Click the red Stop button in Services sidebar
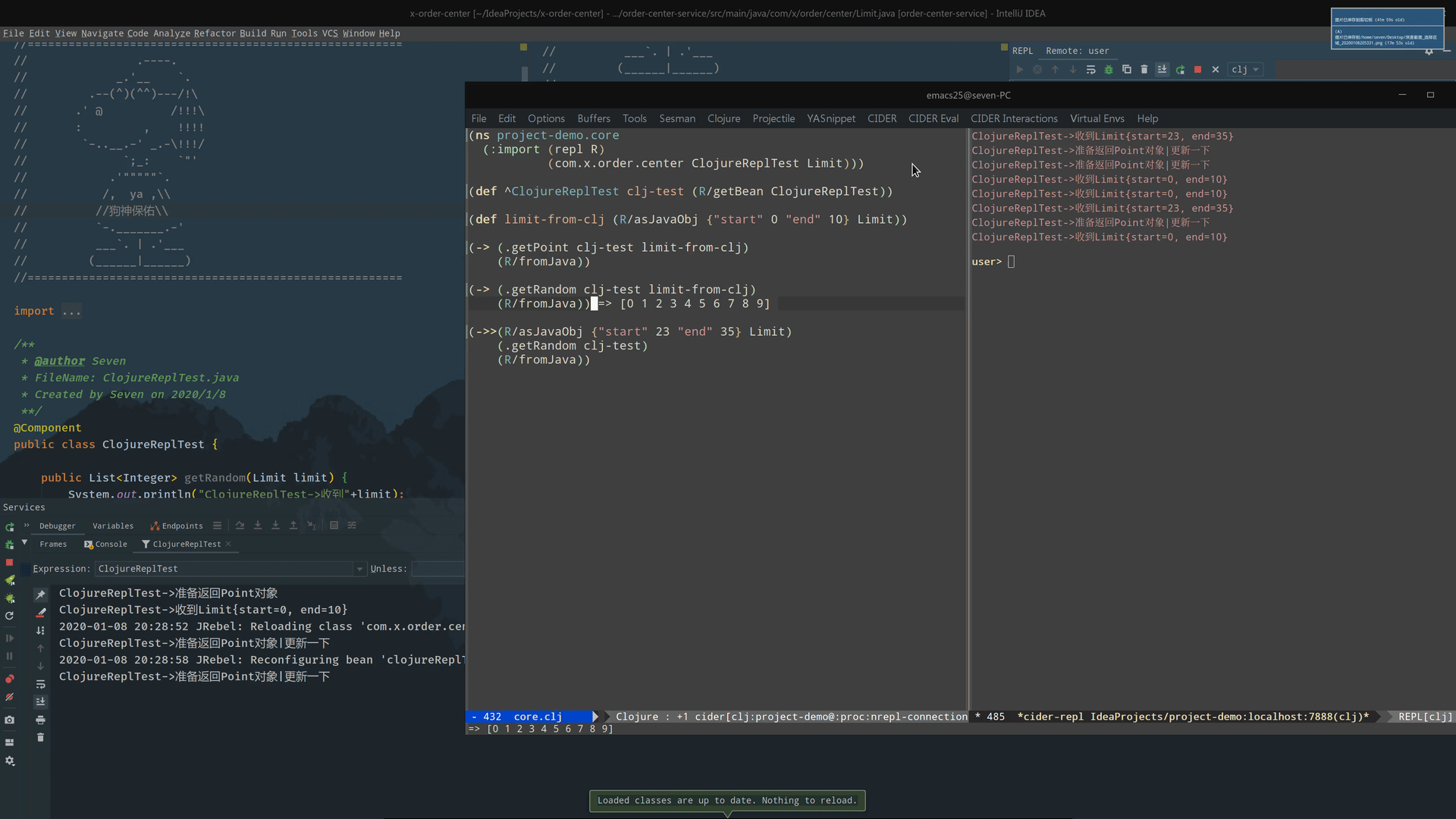The height and width of the screenshot is (819, 1456). click(9, 562)
